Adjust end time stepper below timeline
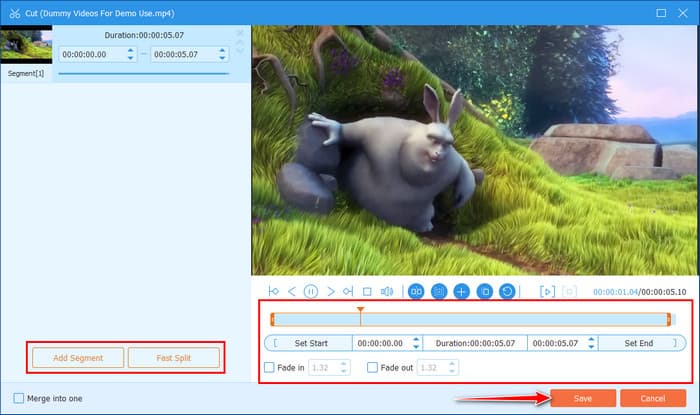 591,342
